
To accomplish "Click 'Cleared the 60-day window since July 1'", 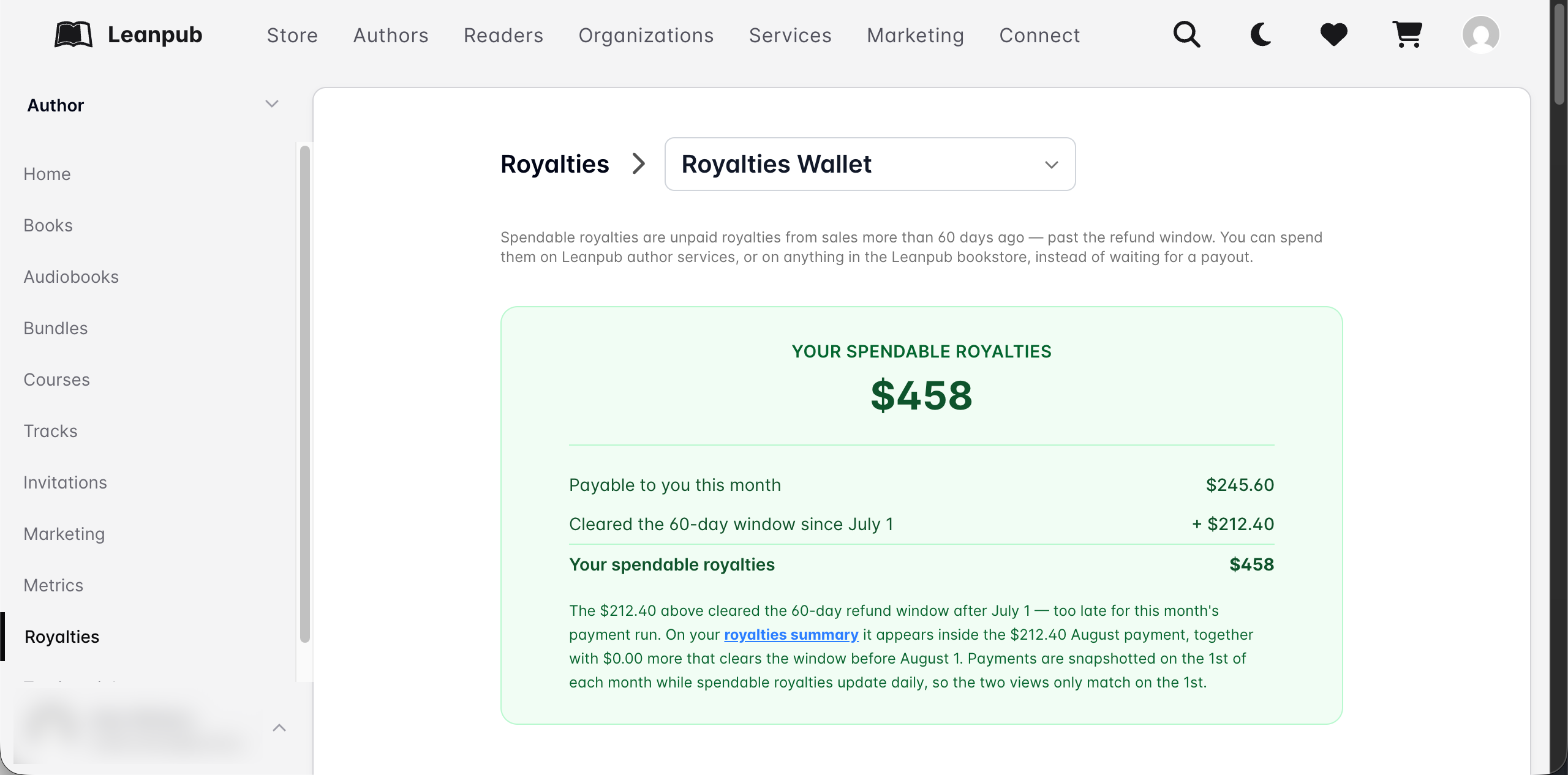I will coord(731,524).
